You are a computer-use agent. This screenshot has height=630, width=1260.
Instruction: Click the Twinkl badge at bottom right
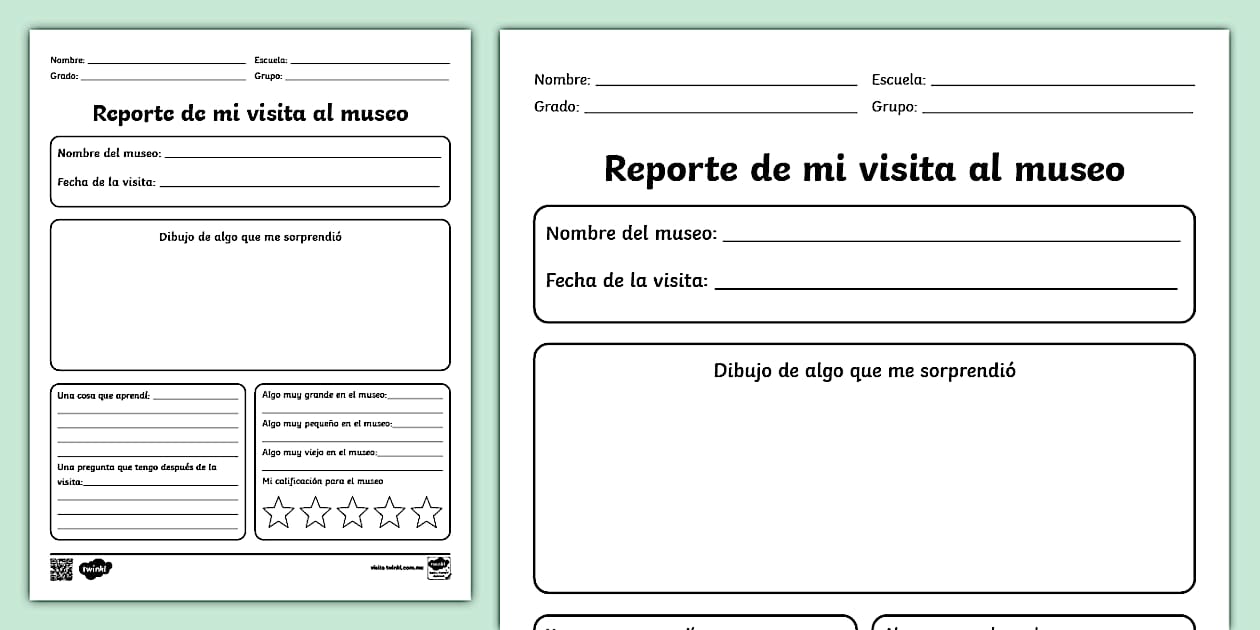441,568
